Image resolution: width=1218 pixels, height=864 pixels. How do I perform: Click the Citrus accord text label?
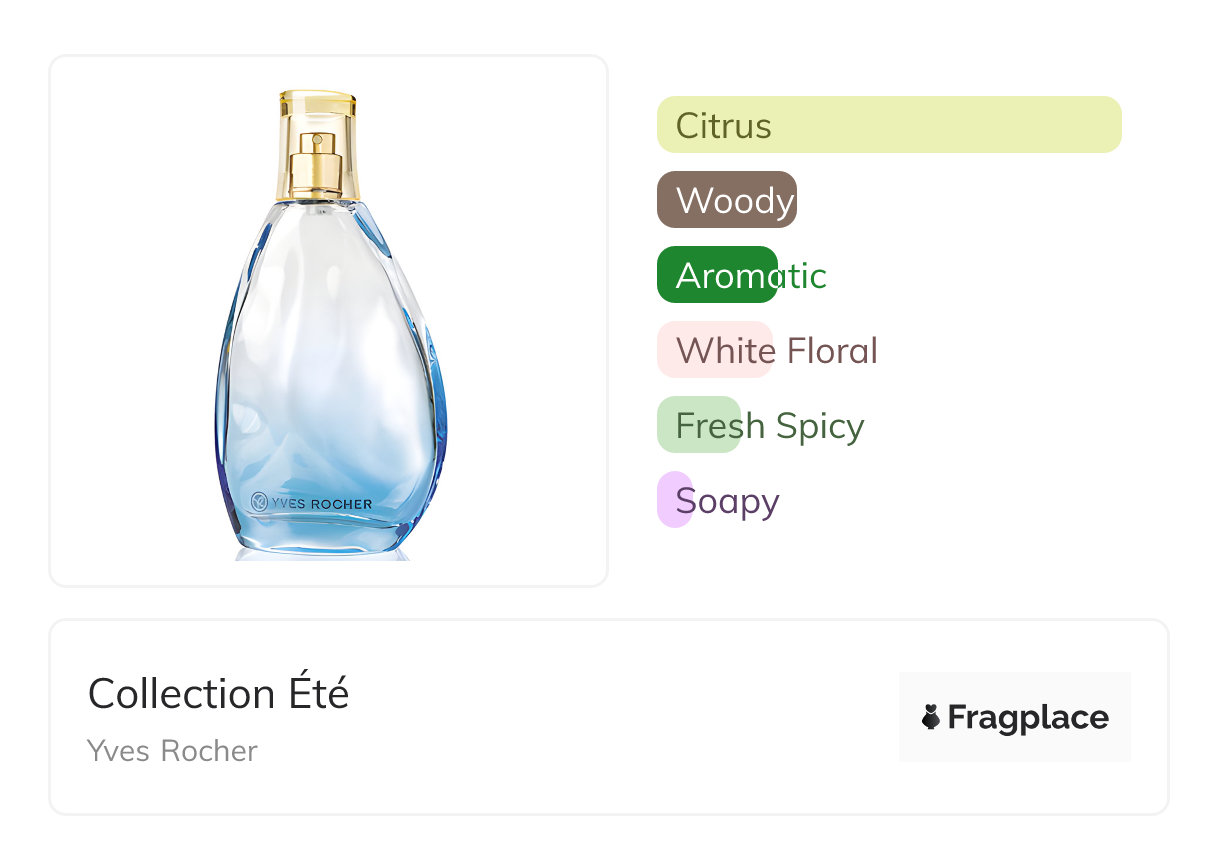point(723,126)
